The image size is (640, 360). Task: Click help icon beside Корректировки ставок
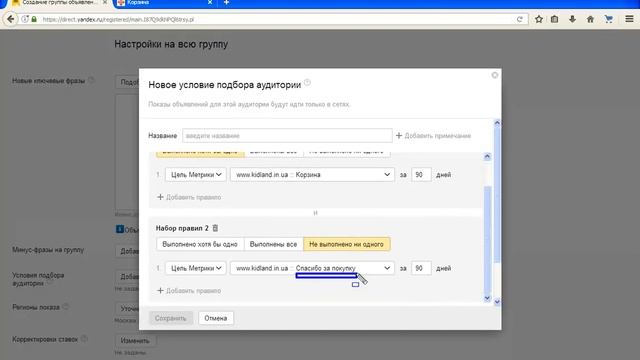click(84, 338)
